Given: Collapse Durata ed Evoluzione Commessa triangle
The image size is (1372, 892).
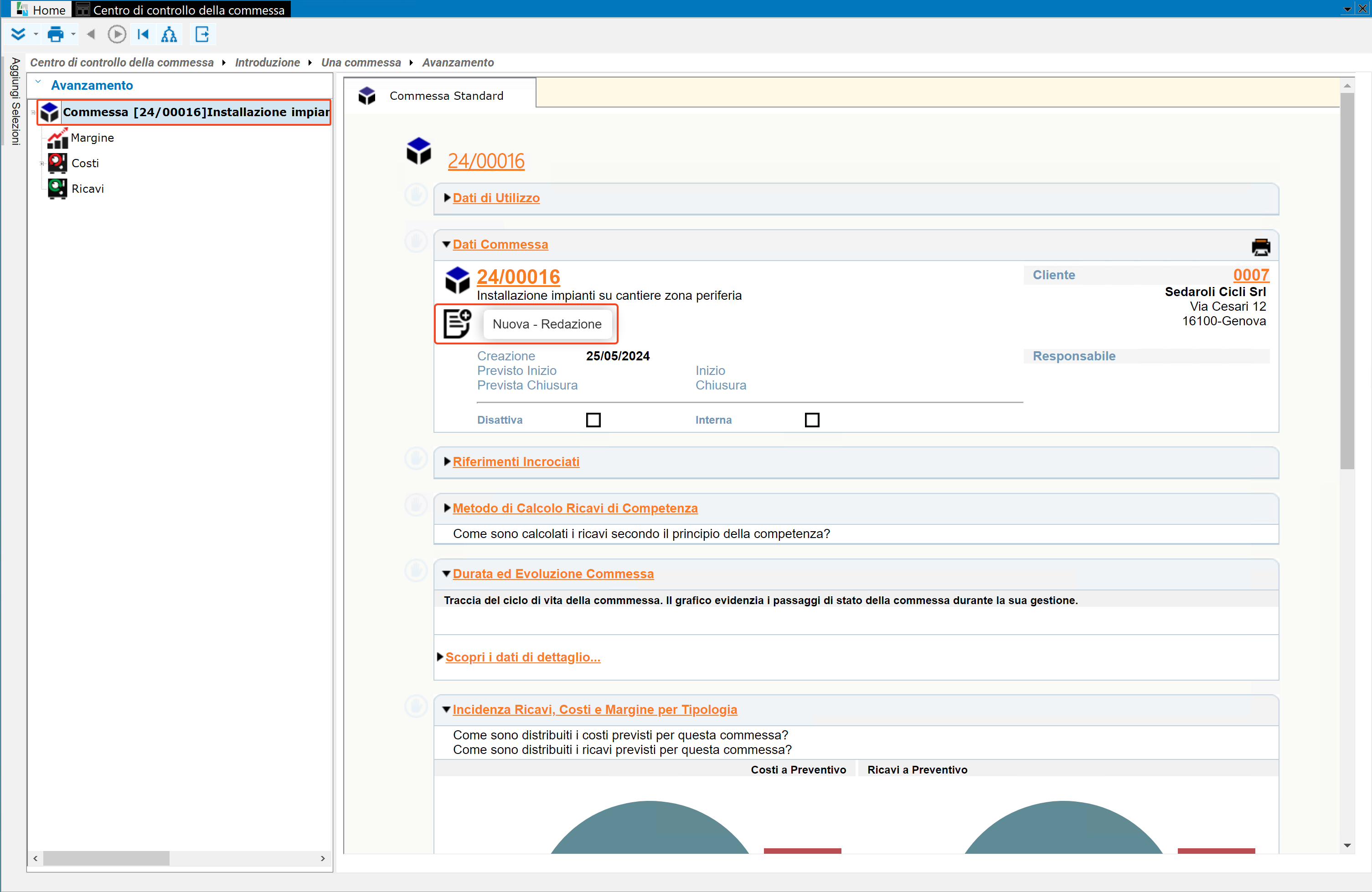Looking at the screenshot, I should click(446, 574).
